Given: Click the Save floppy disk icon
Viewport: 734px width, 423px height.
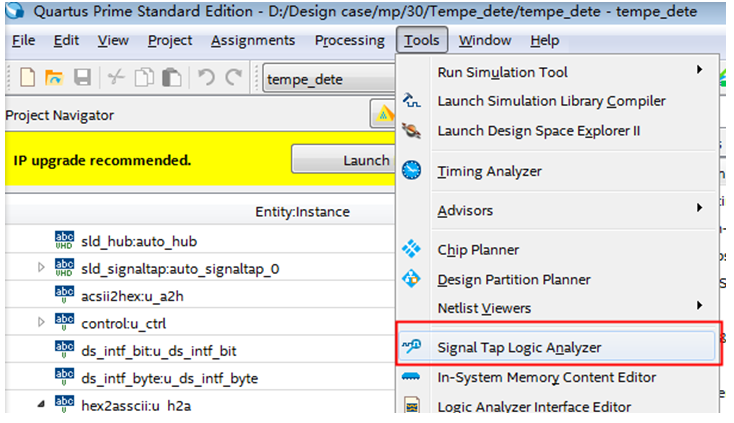Looking at the screenshot, I should click(82, 77).
